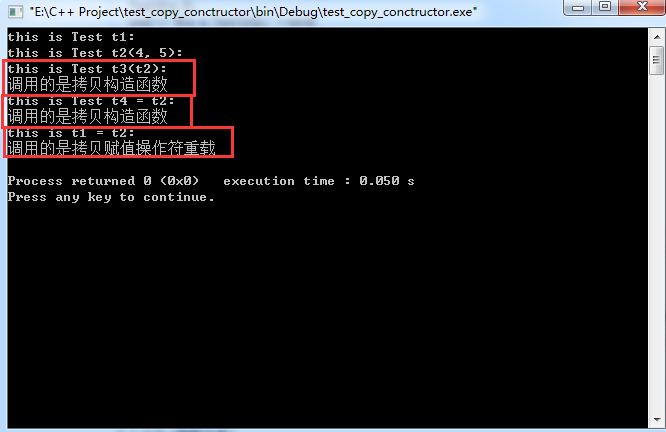This screenshot has height=432, width=666.
Task: Click 拷贝构造函数 text below the t4 = t2 line
Action: tap(120, 116)
